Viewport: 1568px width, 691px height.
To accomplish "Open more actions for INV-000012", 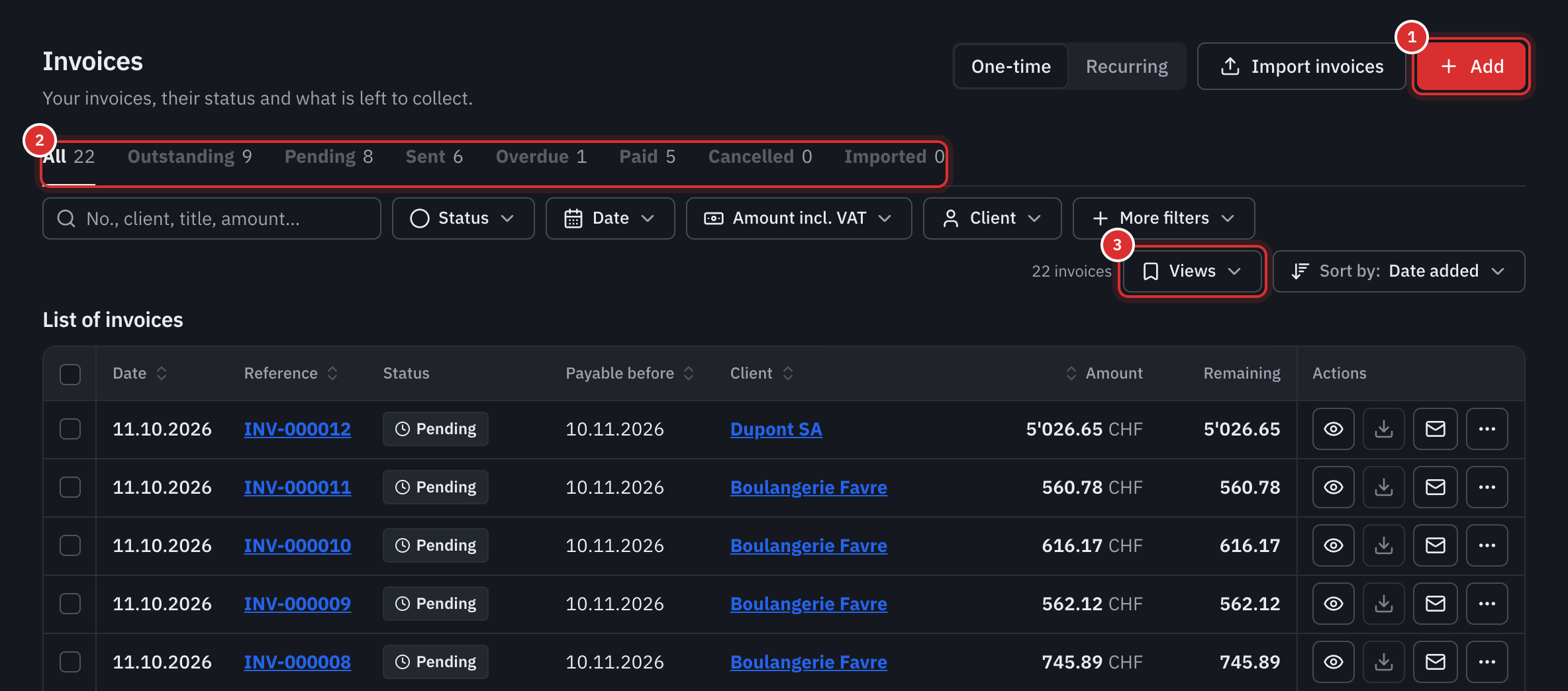I will [1487, 429].
